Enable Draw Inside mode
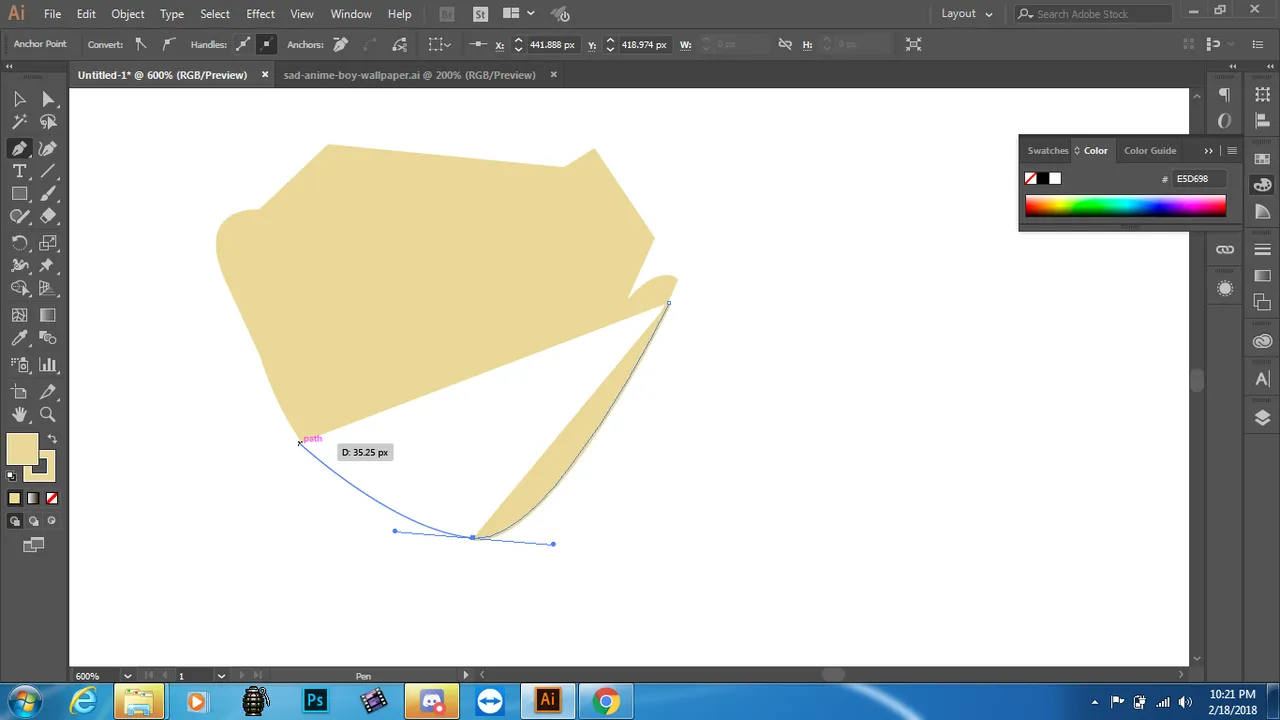 (51, 521)
